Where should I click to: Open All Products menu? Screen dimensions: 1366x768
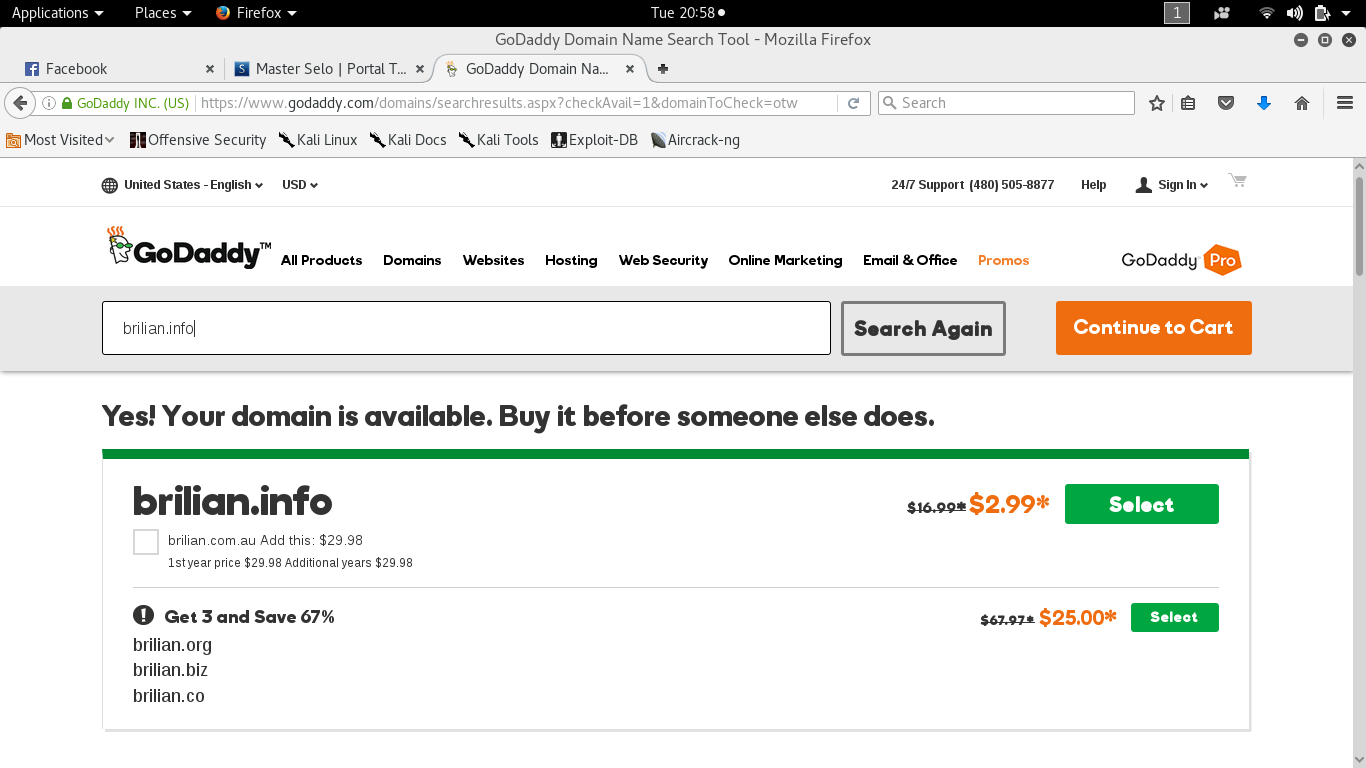point(321,260)
